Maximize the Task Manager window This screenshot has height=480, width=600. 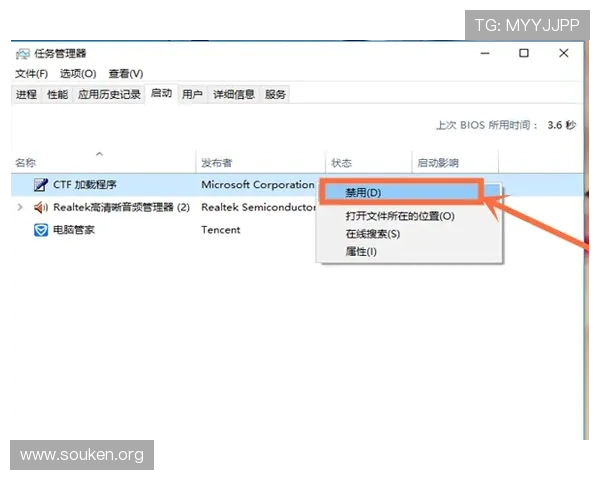tap(524, 53)
